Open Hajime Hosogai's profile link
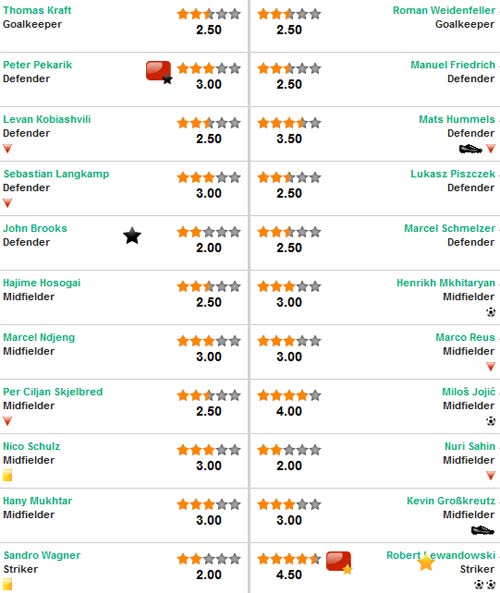This screenshot has width=500, height=593. pyautogui.click(x=42, y=283)
